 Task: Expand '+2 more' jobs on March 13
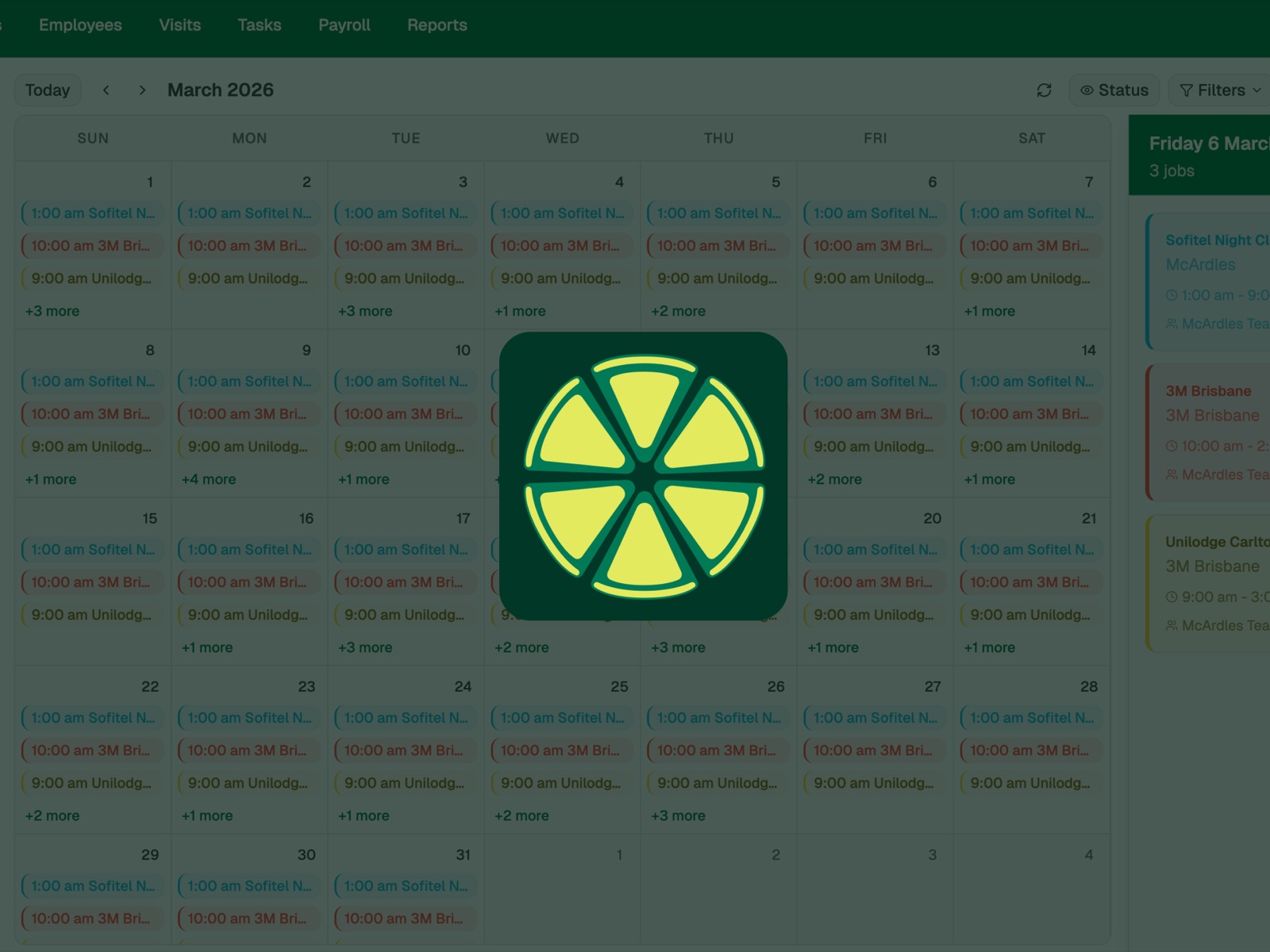coord(834,479)
